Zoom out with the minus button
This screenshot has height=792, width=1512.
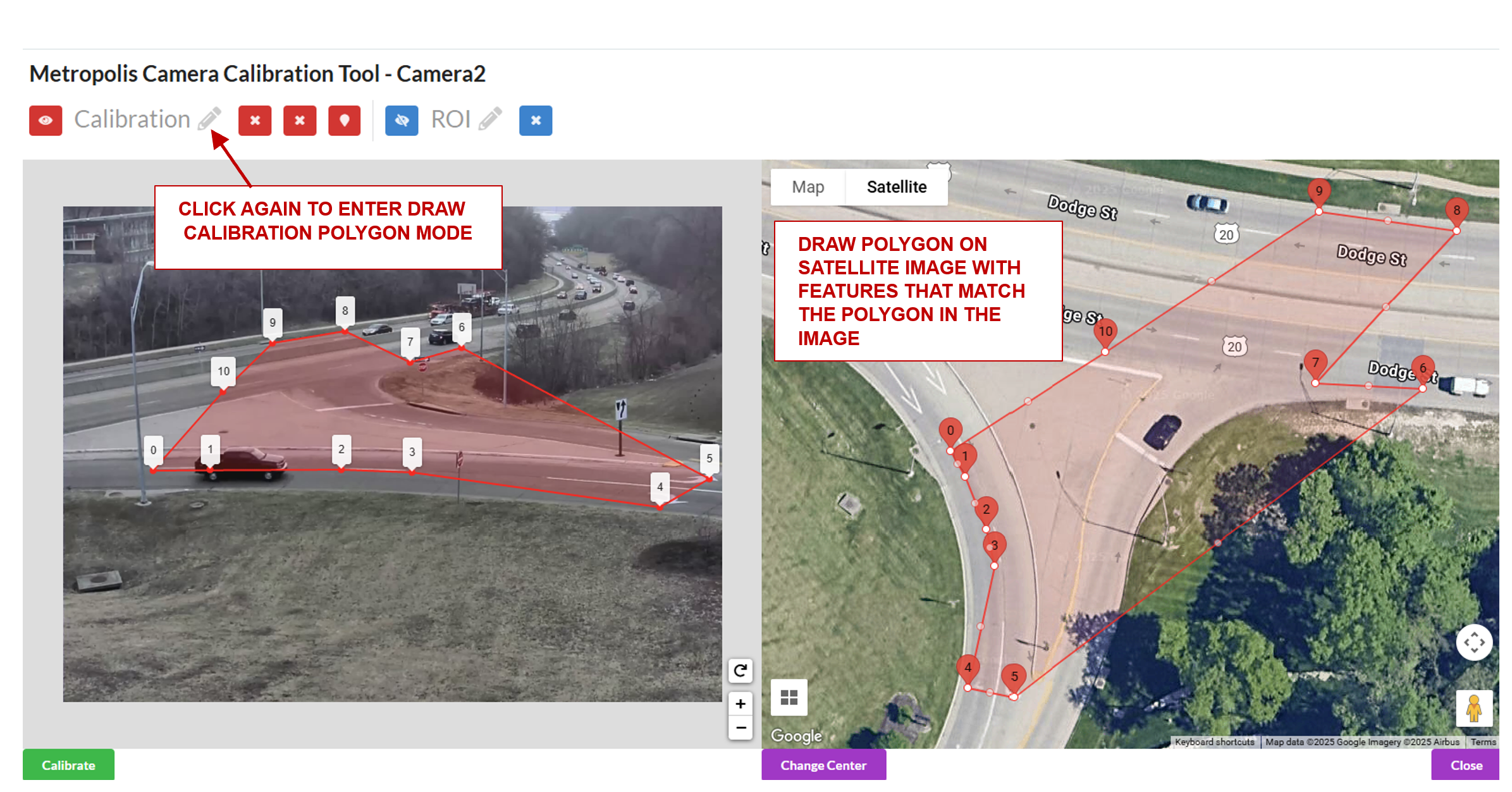(x=740, y=728)
